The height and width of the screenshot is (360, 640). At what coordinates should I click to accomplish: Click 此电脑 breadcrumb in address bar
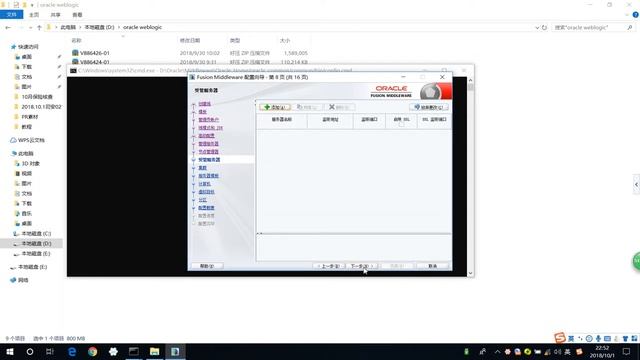pyautogui.click(x=68, y=27)
